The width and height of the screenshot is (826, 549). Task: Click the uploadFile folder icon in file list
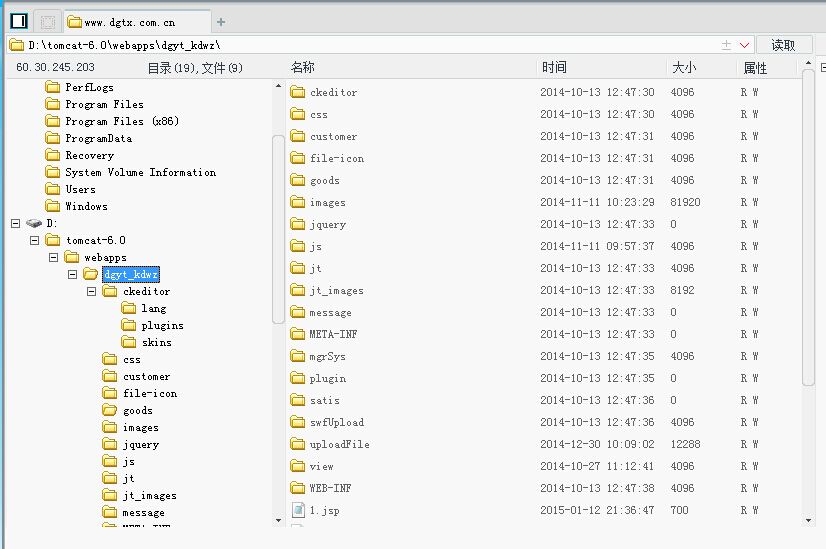pyautogui.click(x=298, y=444)
